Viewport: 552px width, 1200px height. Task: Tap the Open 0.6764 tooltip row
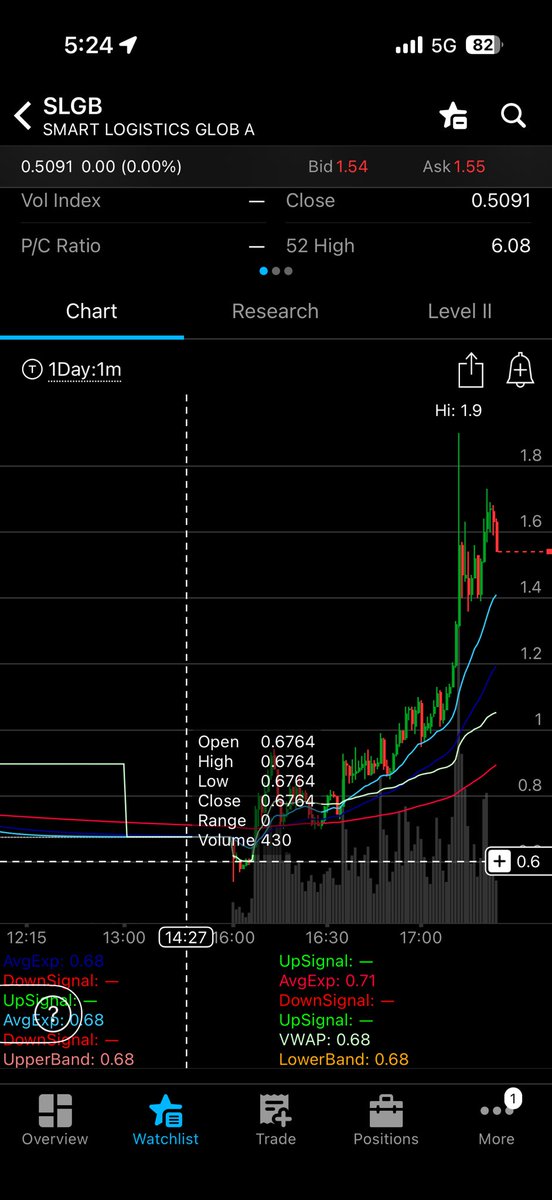pos(256,742)
